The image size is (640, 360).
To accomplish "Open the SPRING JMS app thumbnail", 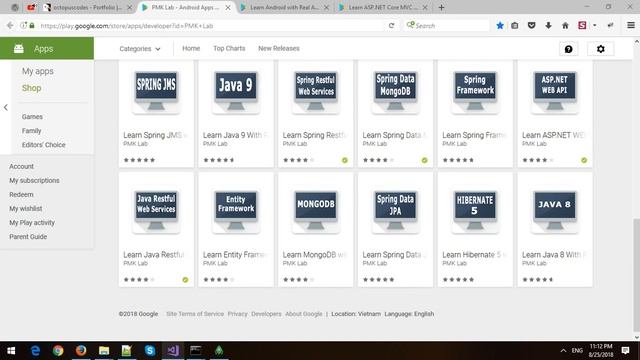I will tap(156, 91).
